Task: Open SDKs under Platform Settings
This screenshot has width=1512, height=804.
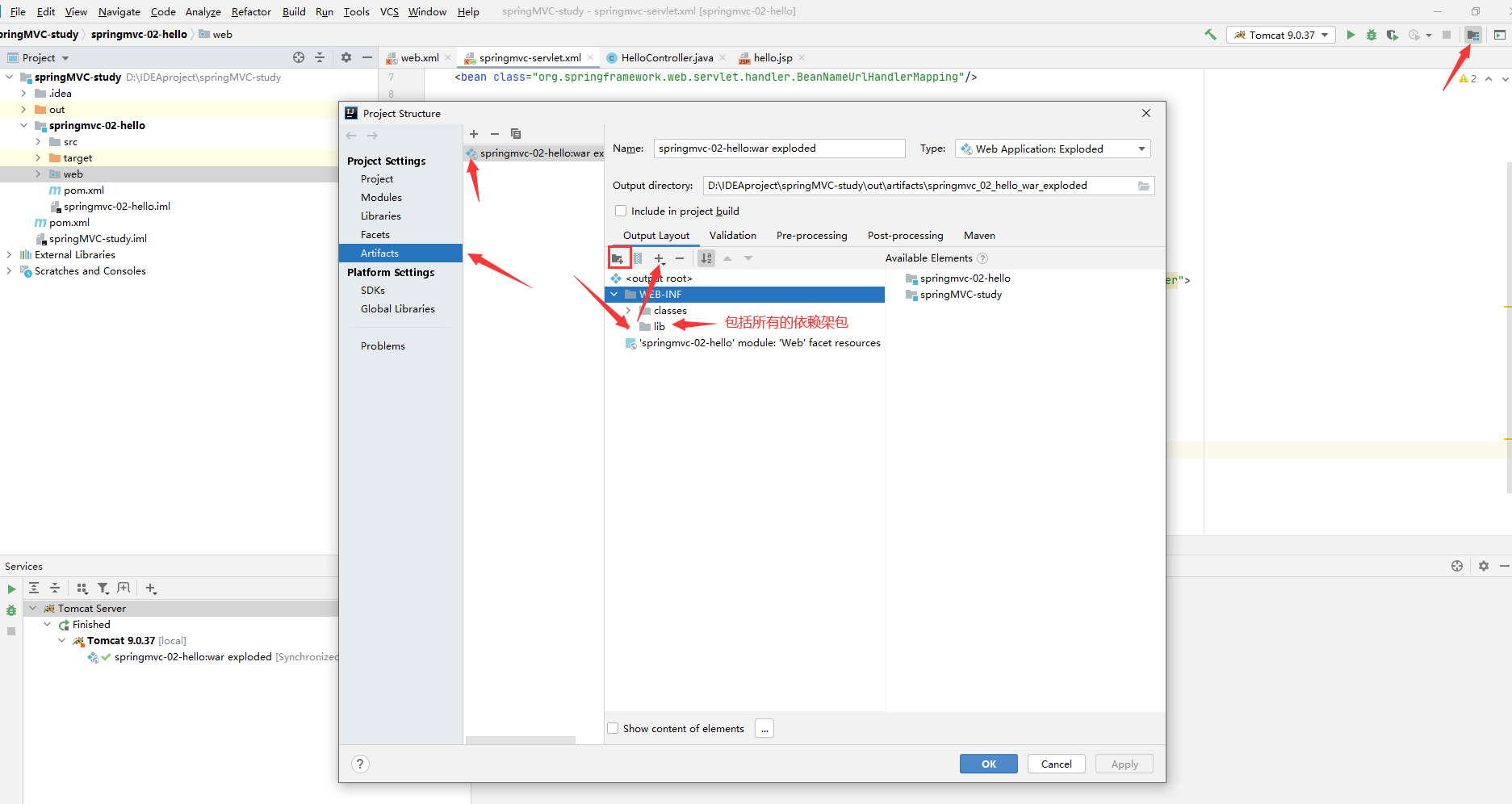Action: click(x=373, y=291)
